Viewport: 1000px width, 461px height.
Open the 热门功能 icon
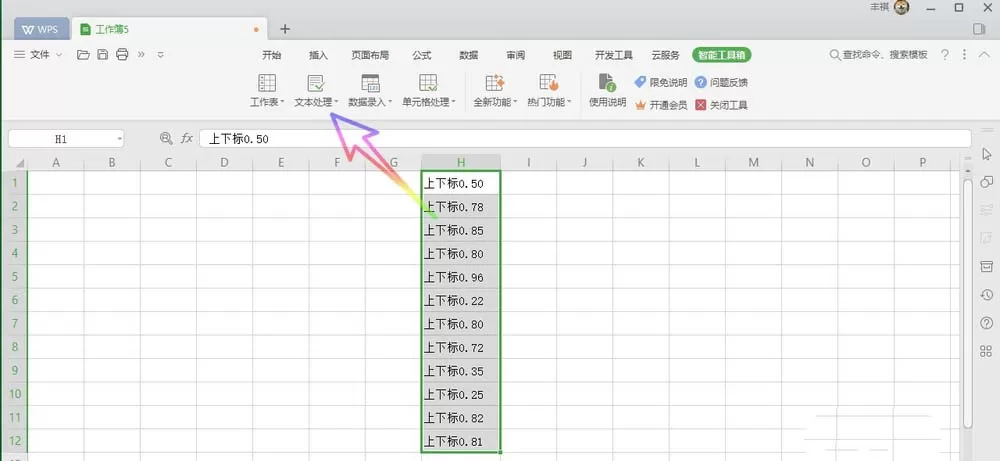click(548, 83)
